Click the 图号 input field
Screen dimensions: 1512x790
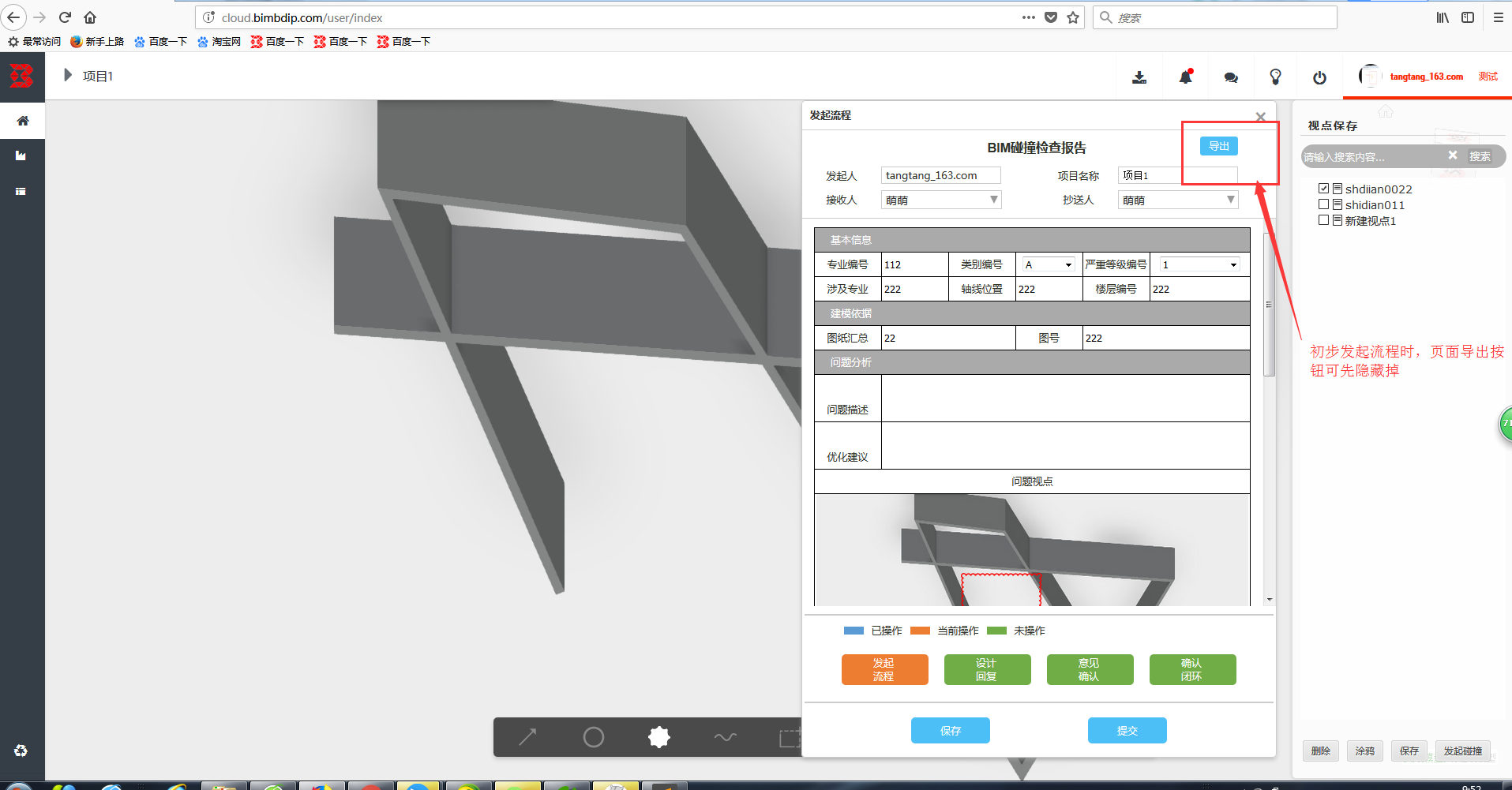(1166, 338)
